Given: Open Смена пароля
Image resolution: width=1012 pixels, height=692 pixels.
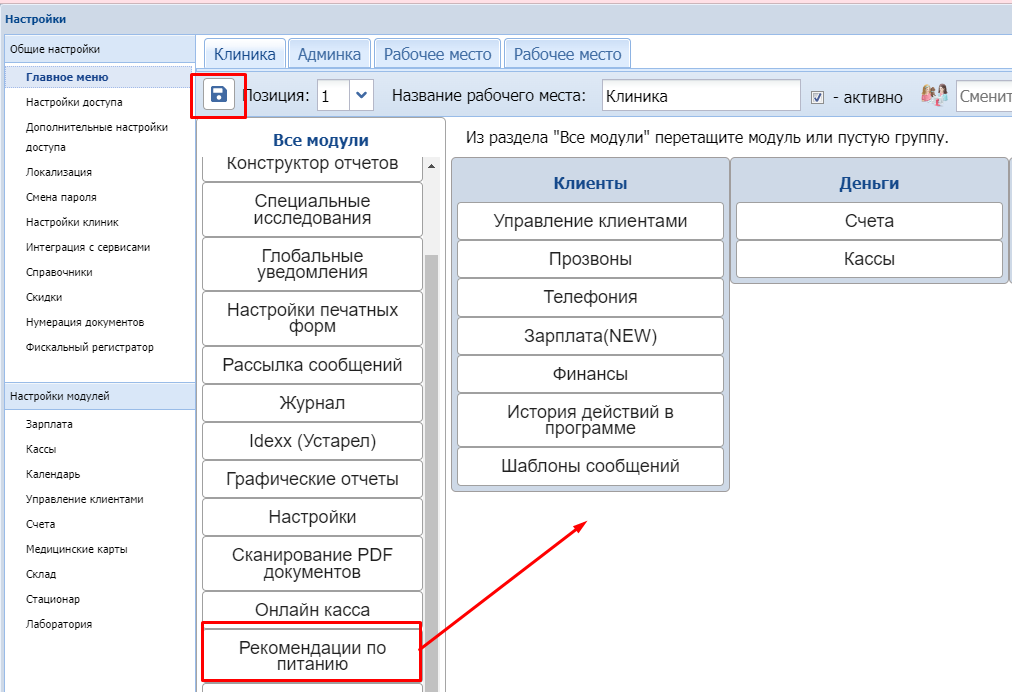Looking at the screenshot, I should [x=61, y=198].
